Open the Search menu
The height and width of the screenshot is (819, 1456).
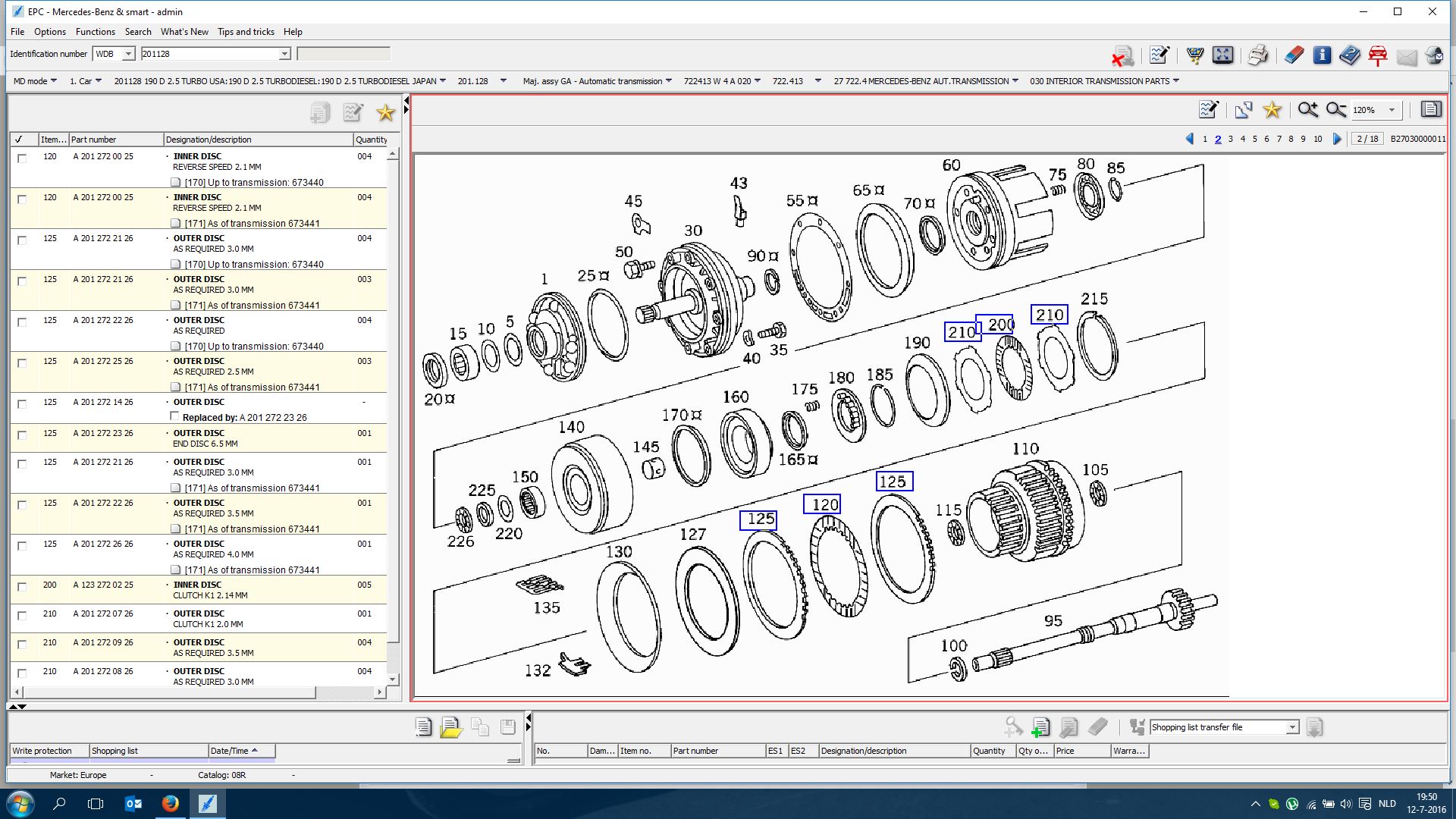coord(138,32)
